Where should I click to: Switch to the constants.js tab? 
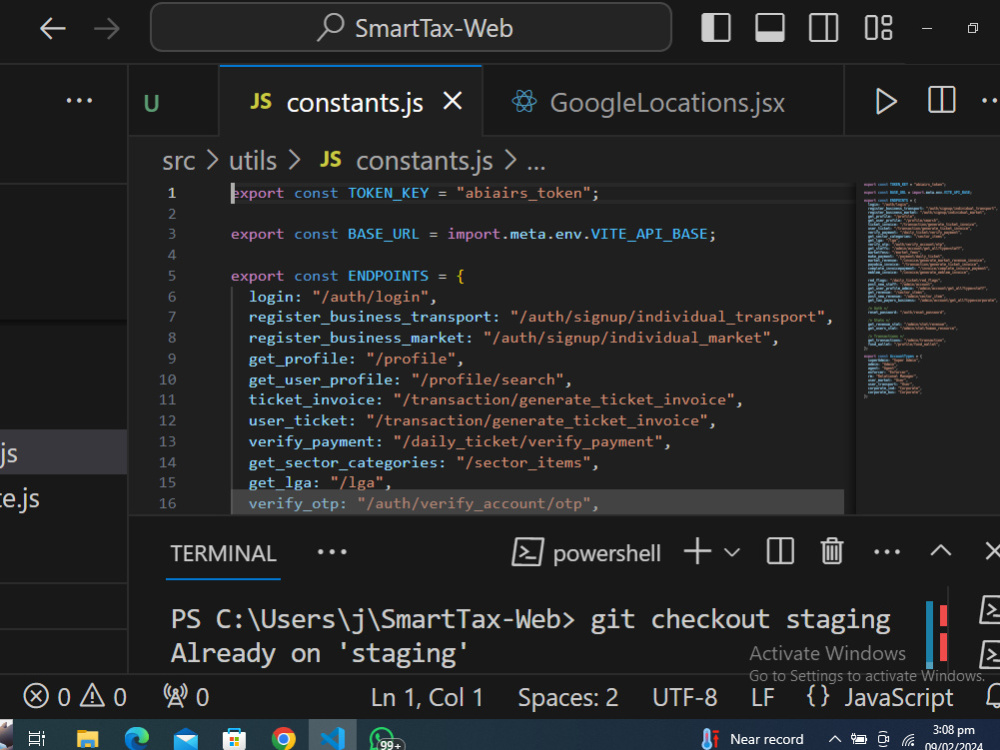click(351, 102)
